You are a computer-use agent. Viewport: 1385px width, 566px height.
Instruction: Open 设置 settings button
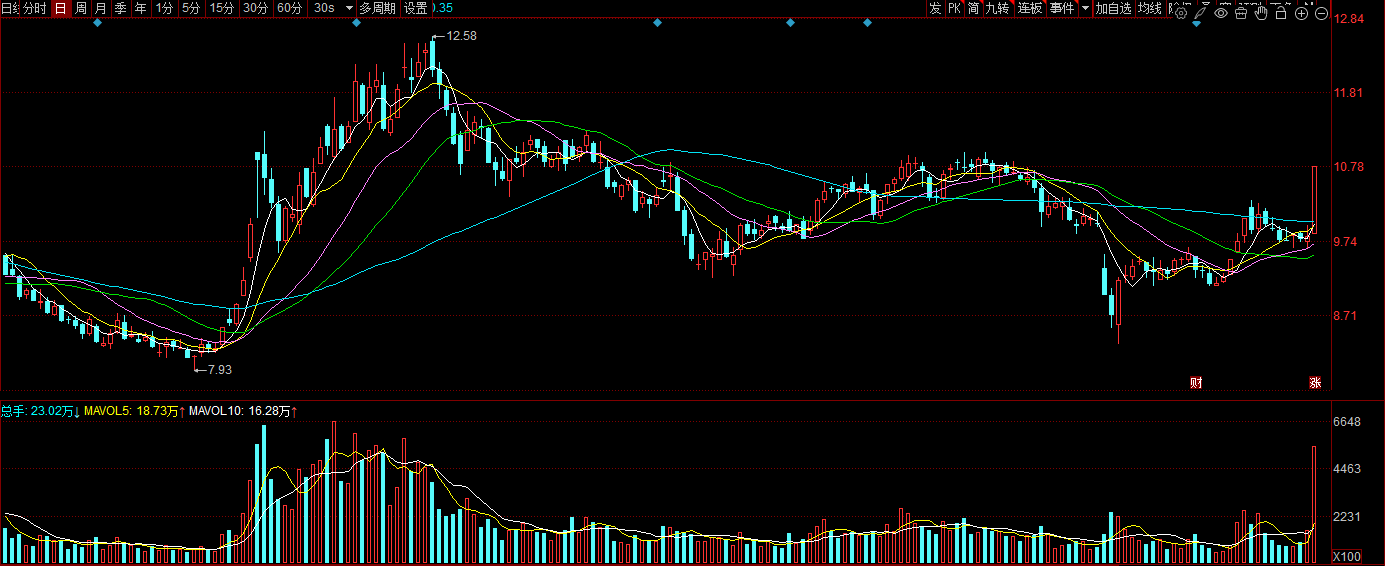click(x=416, y=8)
